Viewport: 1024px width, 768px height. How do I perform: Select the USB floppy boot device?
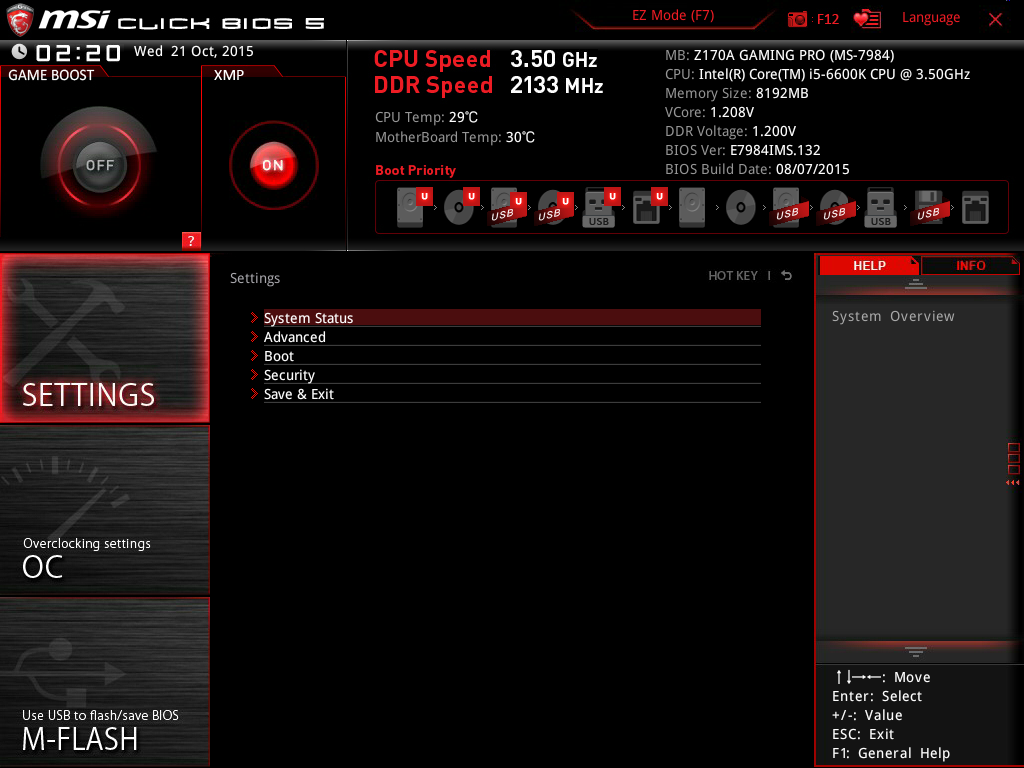tap(928, 207)
